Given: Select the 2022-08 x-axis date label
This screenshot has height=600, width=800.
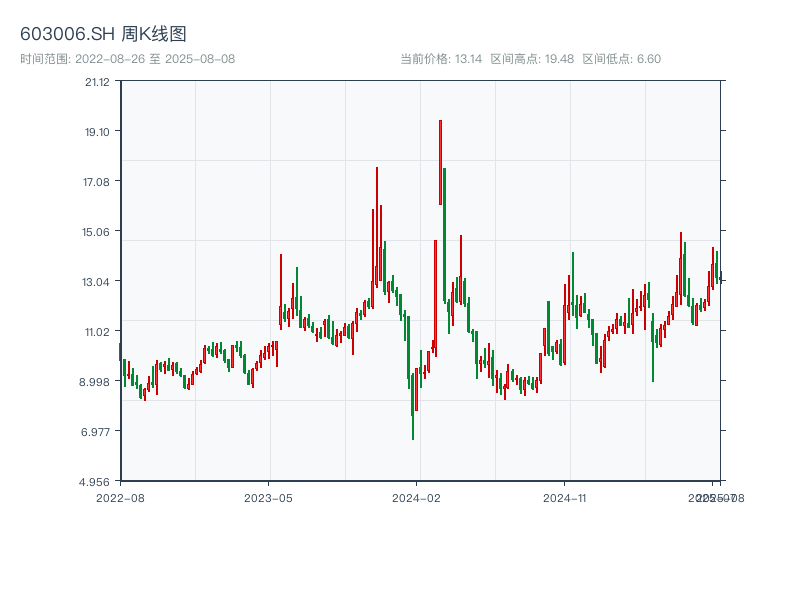Looking at the screenshot, I should (x=120, y=497).
